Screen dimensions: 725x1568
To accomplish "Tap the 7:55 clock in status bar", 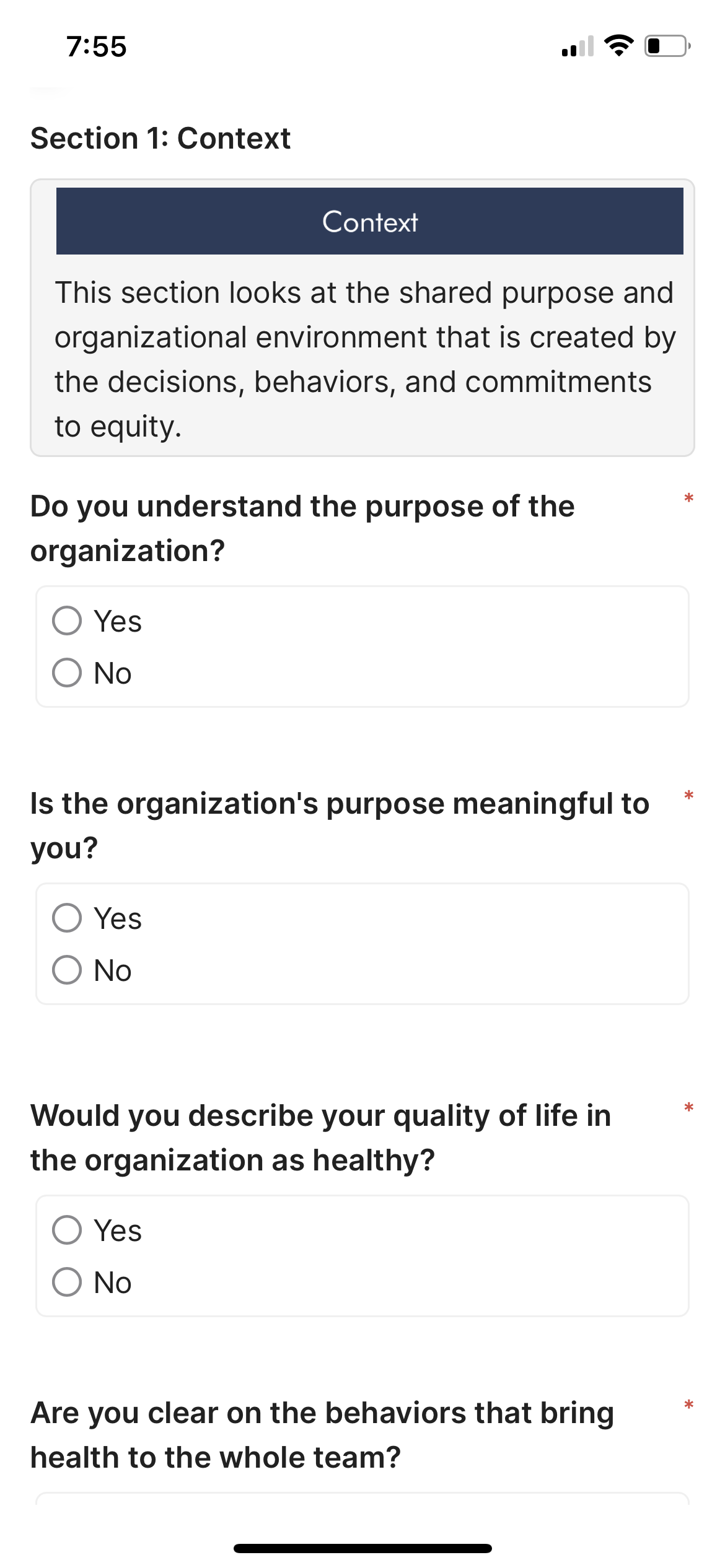I will [97, 47].
